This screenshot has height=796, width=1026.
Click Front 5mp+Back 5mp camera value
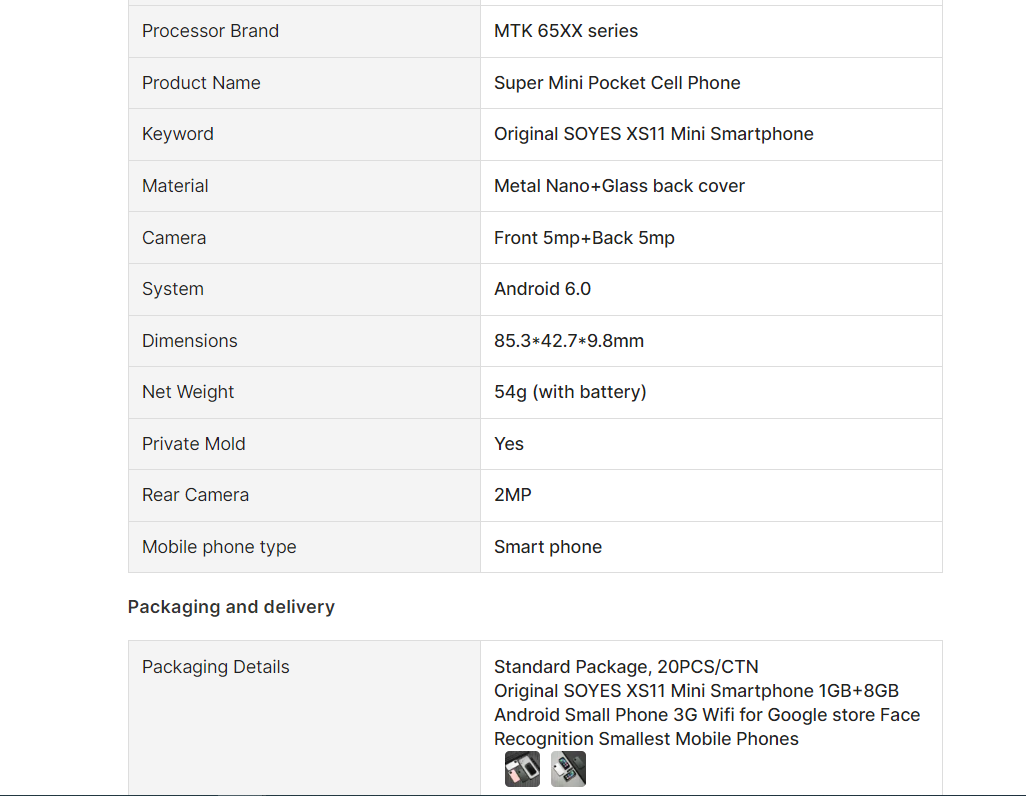click(x=584, y=238)
